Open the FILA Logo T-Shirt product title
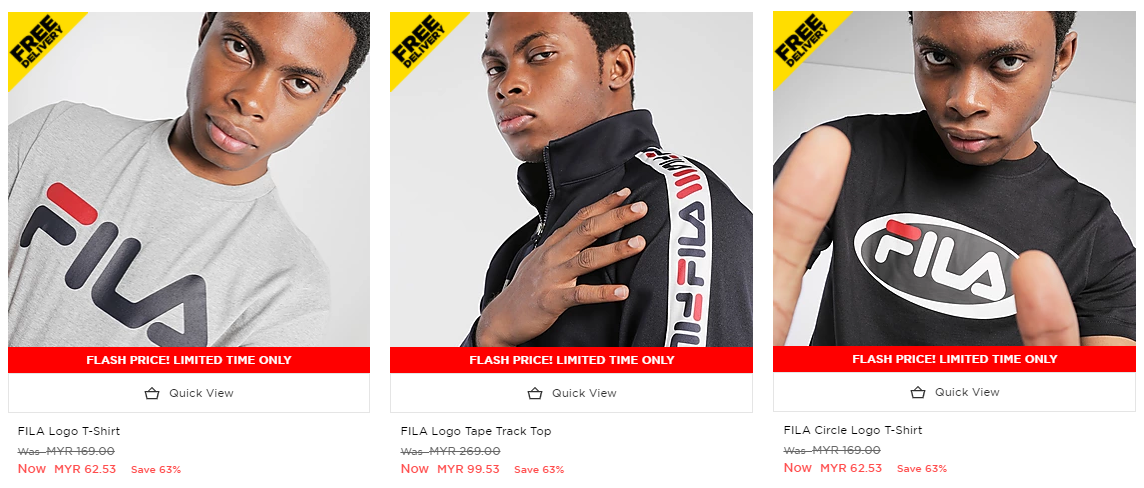Viewport: 1144px width, 488px height. coord(69,431)
